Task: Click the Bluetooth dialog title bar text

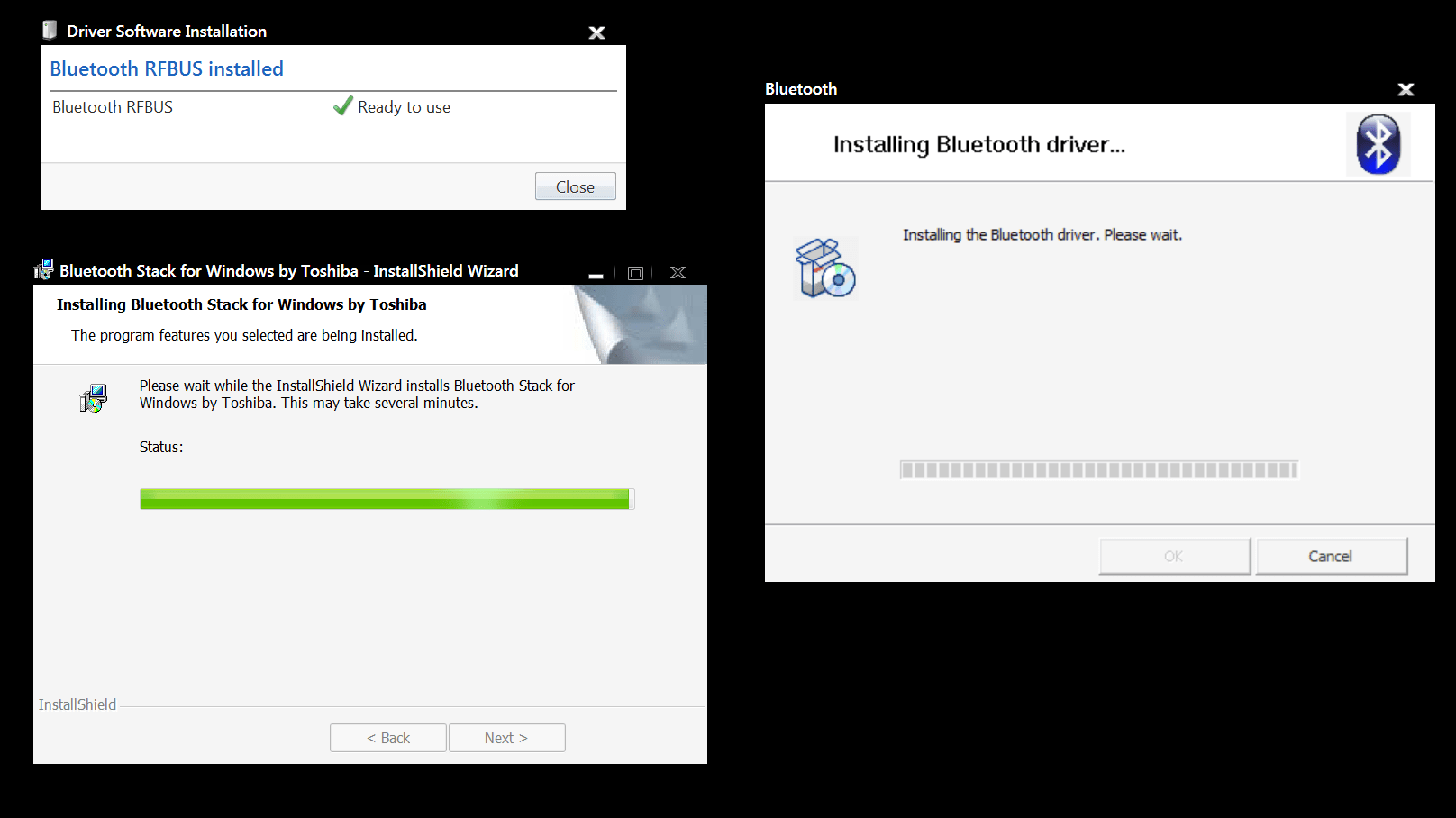Action: pos(801,89)
